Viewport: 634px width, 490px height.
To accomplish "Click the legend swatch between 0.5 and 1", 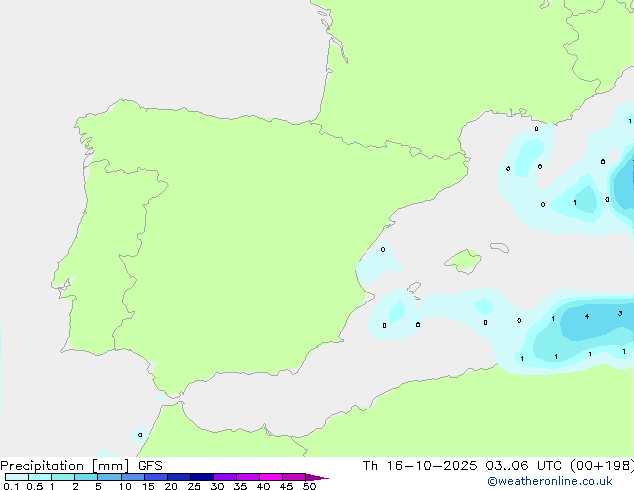I will pyautogui.click(x=40, y=477).
